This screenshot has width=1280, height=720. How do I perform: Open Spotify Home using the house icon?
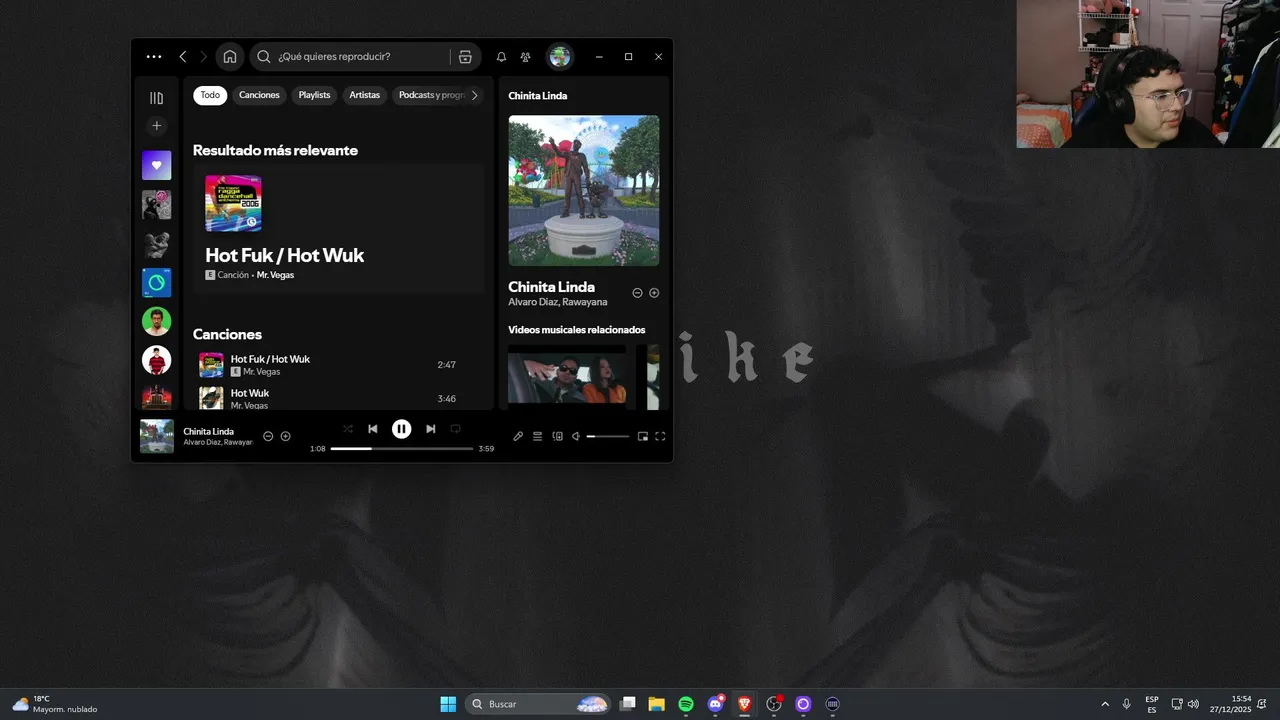(x=230, y=57)
